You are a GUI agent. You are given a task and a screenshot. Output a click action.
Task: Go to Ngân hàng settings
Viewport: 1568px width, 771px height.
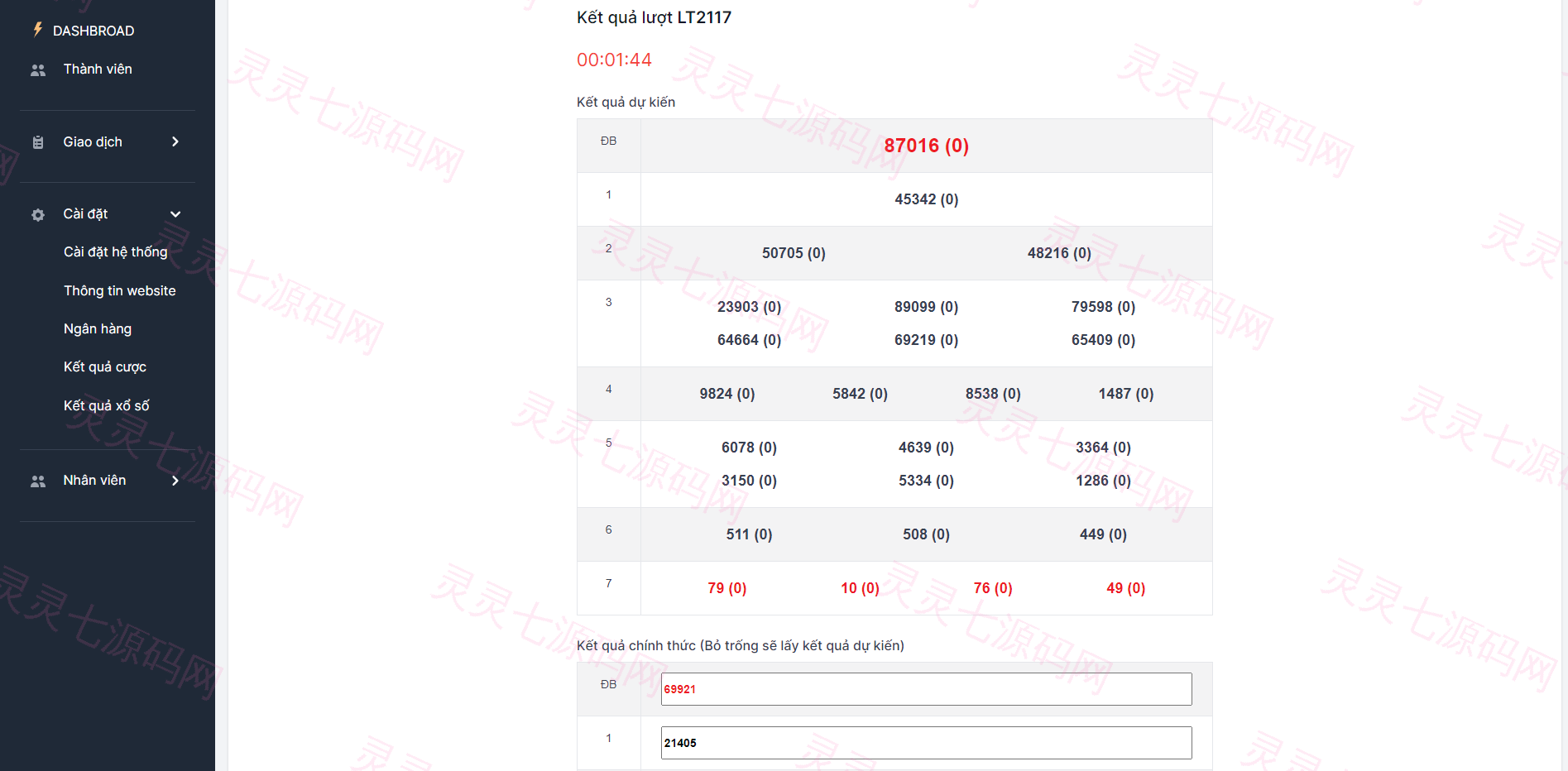[x=98, y=328]
